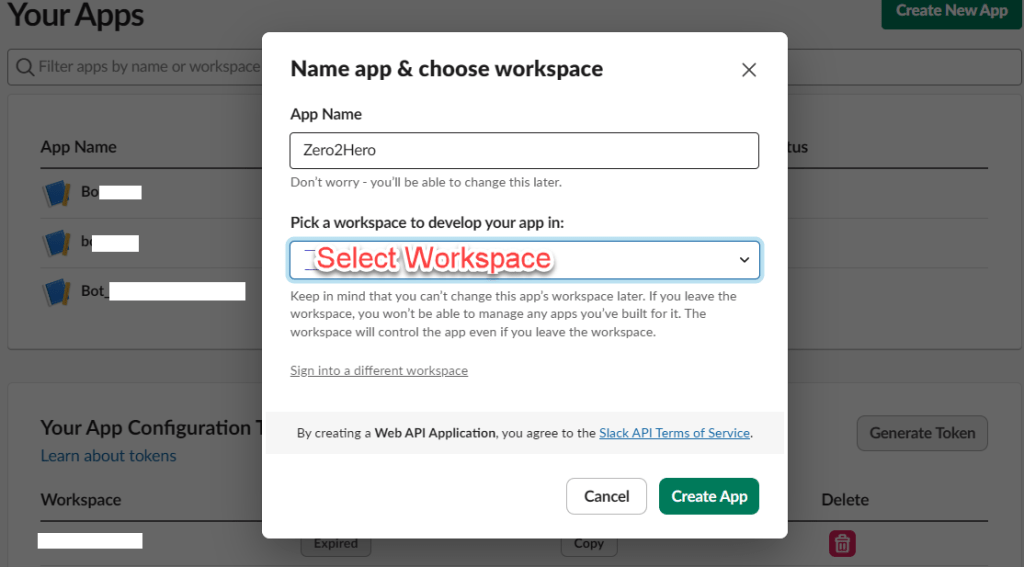This screenshot has width=1024, height=567.
Task: Click the Expired status button
Action: [335, 544]
